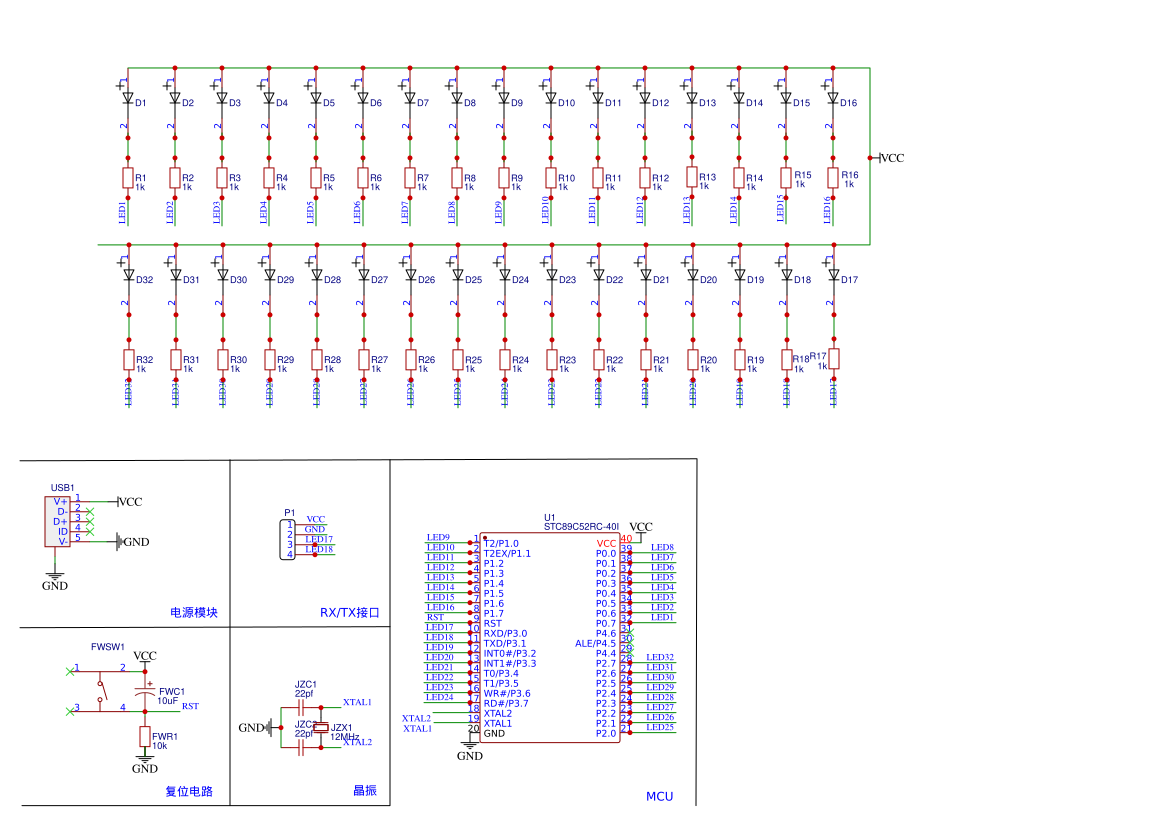This screenshot has height=827, width=1169.
Task: Select the R16 resistor symbol
Action: [x=833, y=177]
